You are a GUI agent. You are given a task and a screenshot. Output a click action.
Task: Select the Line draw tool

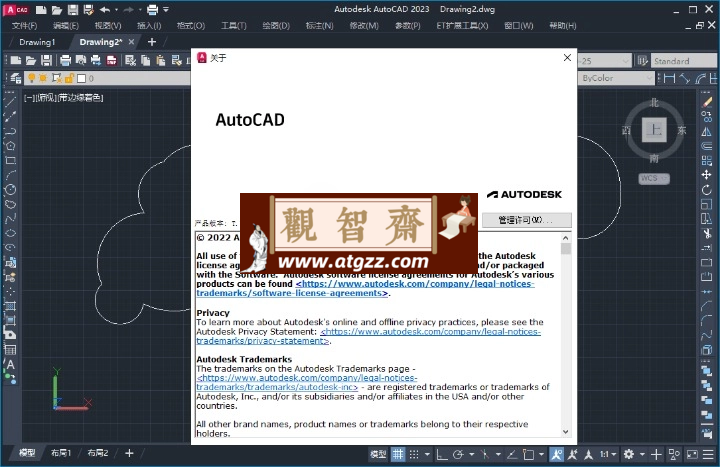10,101
